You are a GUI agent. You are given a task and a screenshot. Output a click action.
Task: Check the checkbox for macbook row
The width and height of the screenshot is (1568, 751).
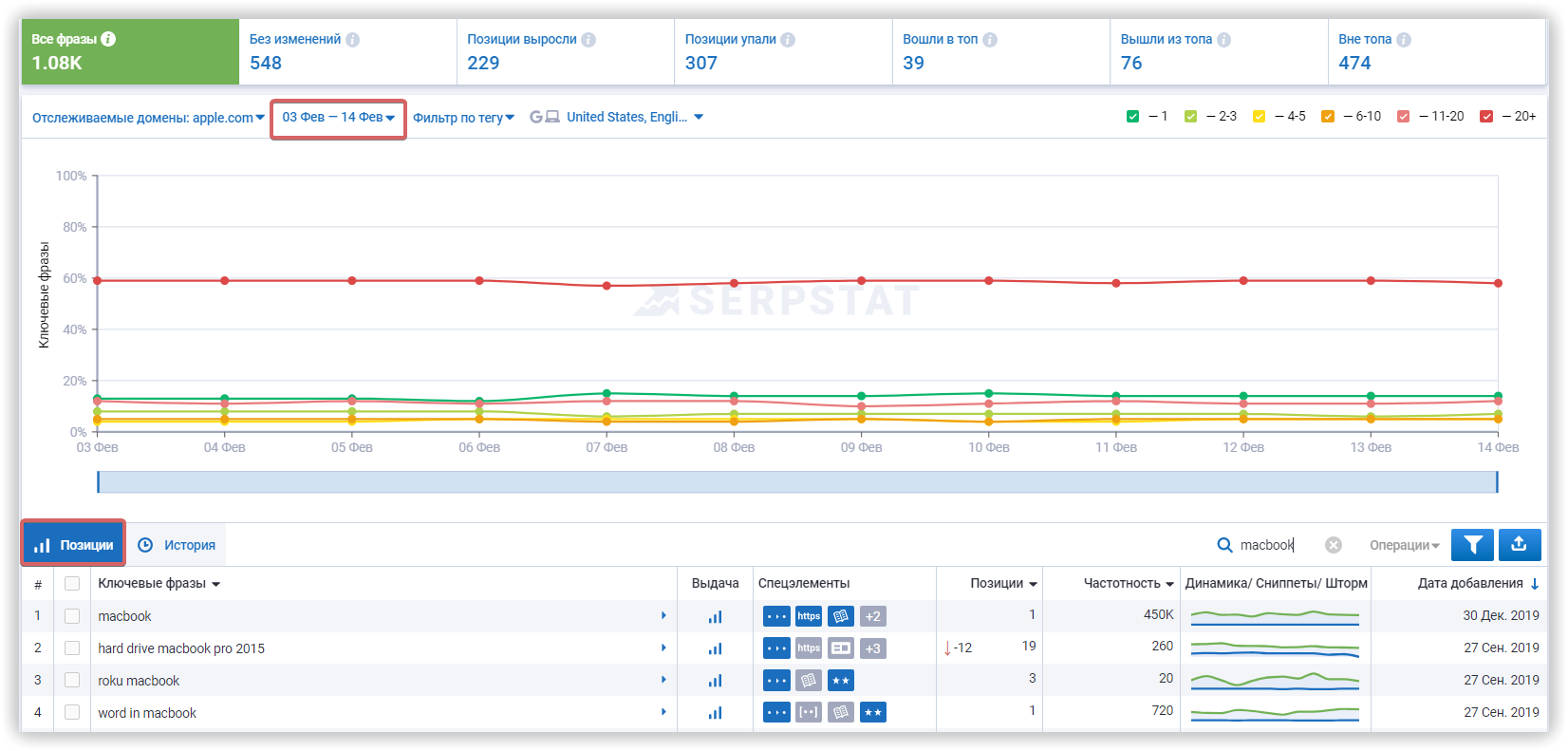coord(72,616)
